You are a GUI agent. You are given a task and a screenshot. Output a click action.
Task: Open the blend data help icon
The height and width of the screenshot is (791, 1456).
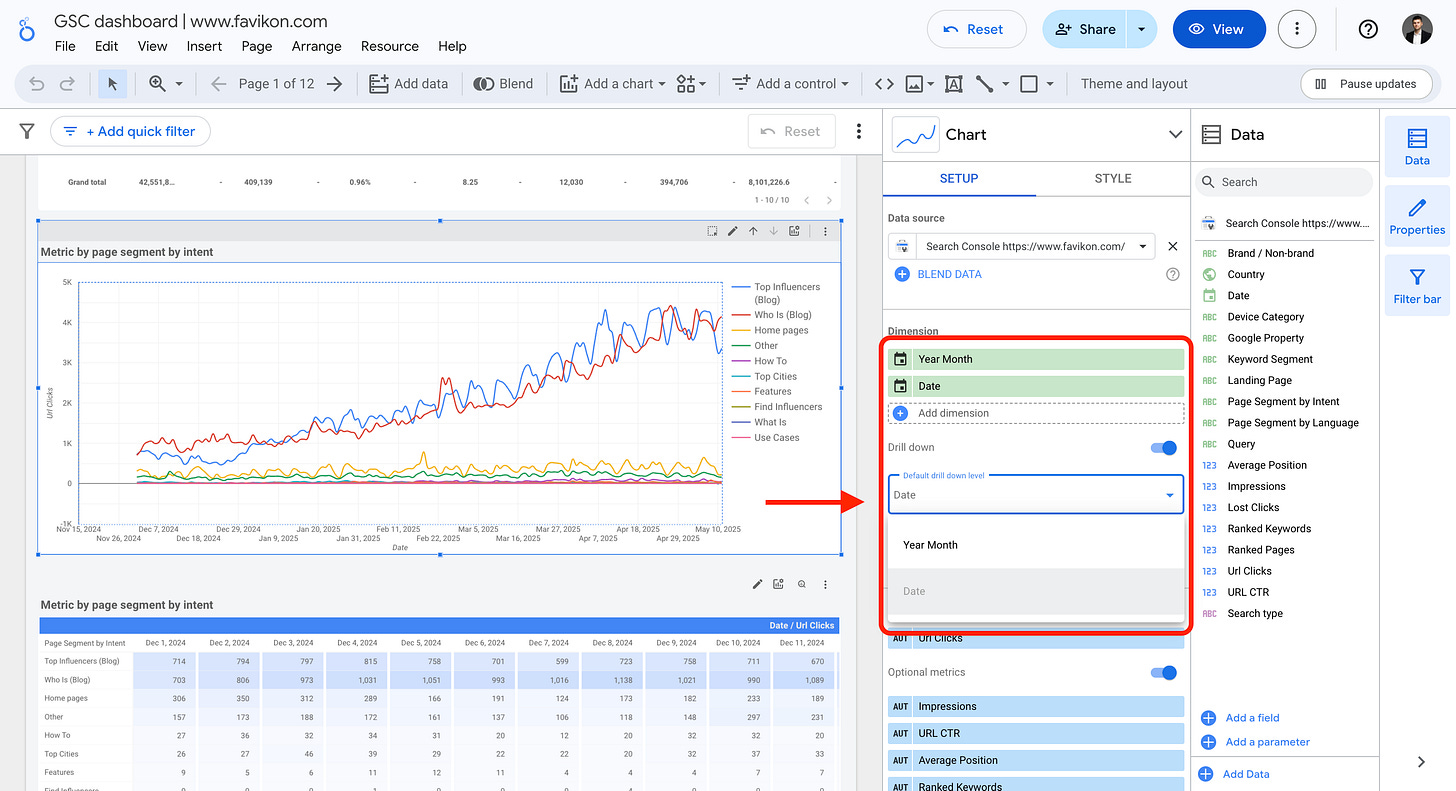point(1173,274)
